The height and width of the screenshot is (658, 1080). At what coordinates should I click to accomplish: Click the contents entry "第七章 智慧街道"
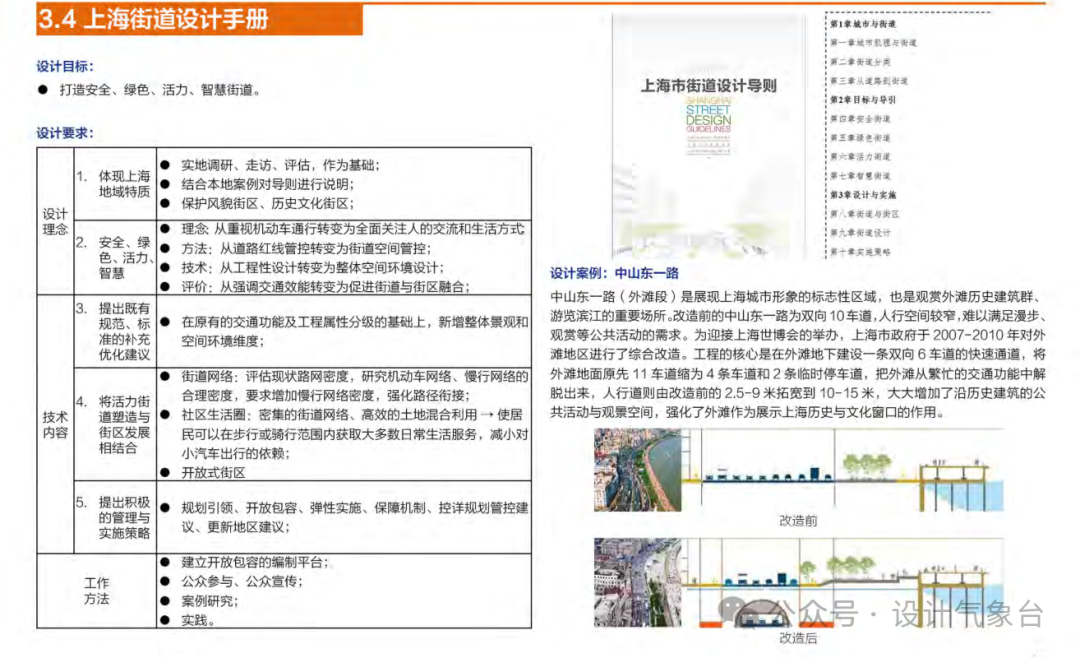[860, 176]
